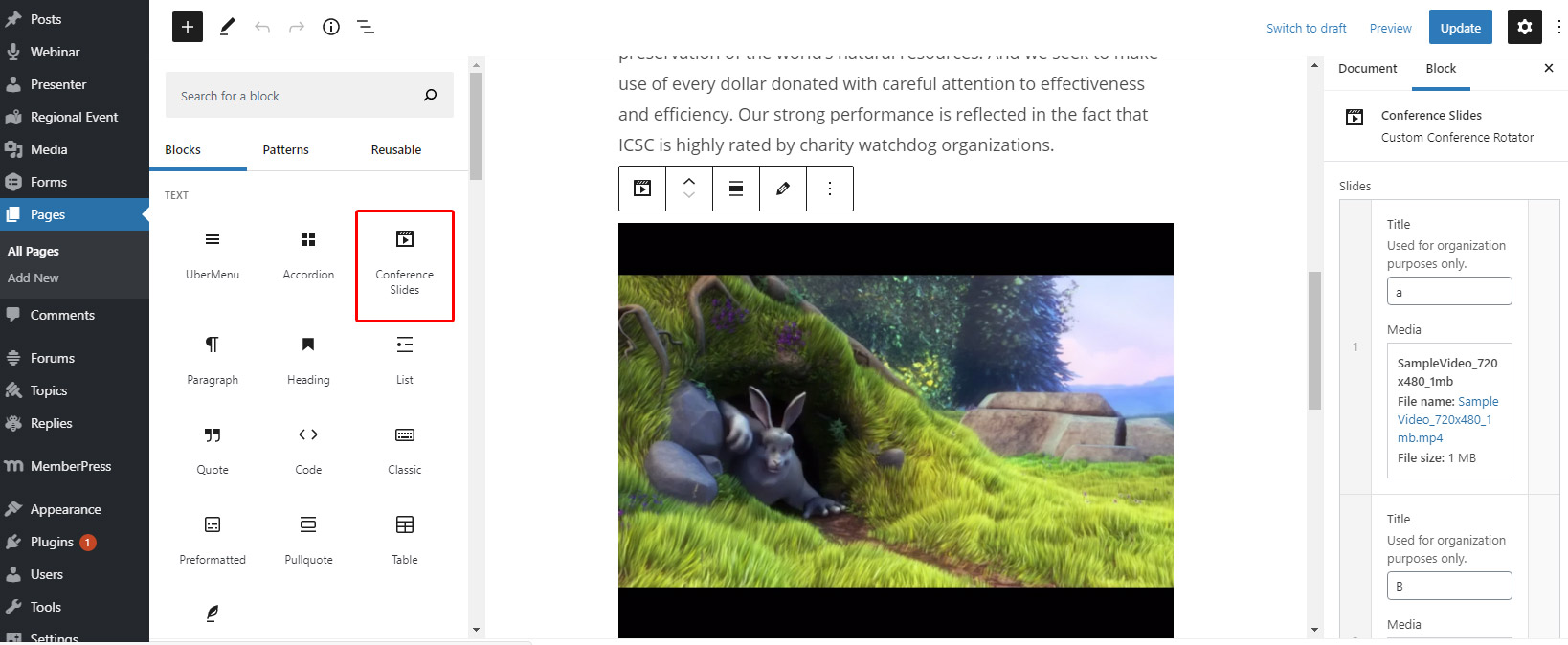Viewport: 1568px width, 645px height.
Task: Open block more options menu
Action: pos(830,189)
